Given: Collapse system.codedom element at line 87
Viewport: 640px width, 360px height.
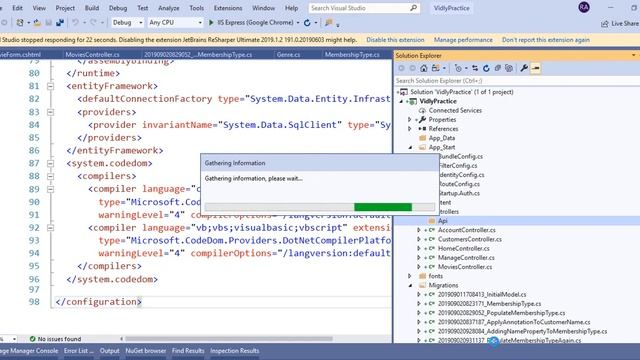Looking at the screenshot, I should [50, 163].
